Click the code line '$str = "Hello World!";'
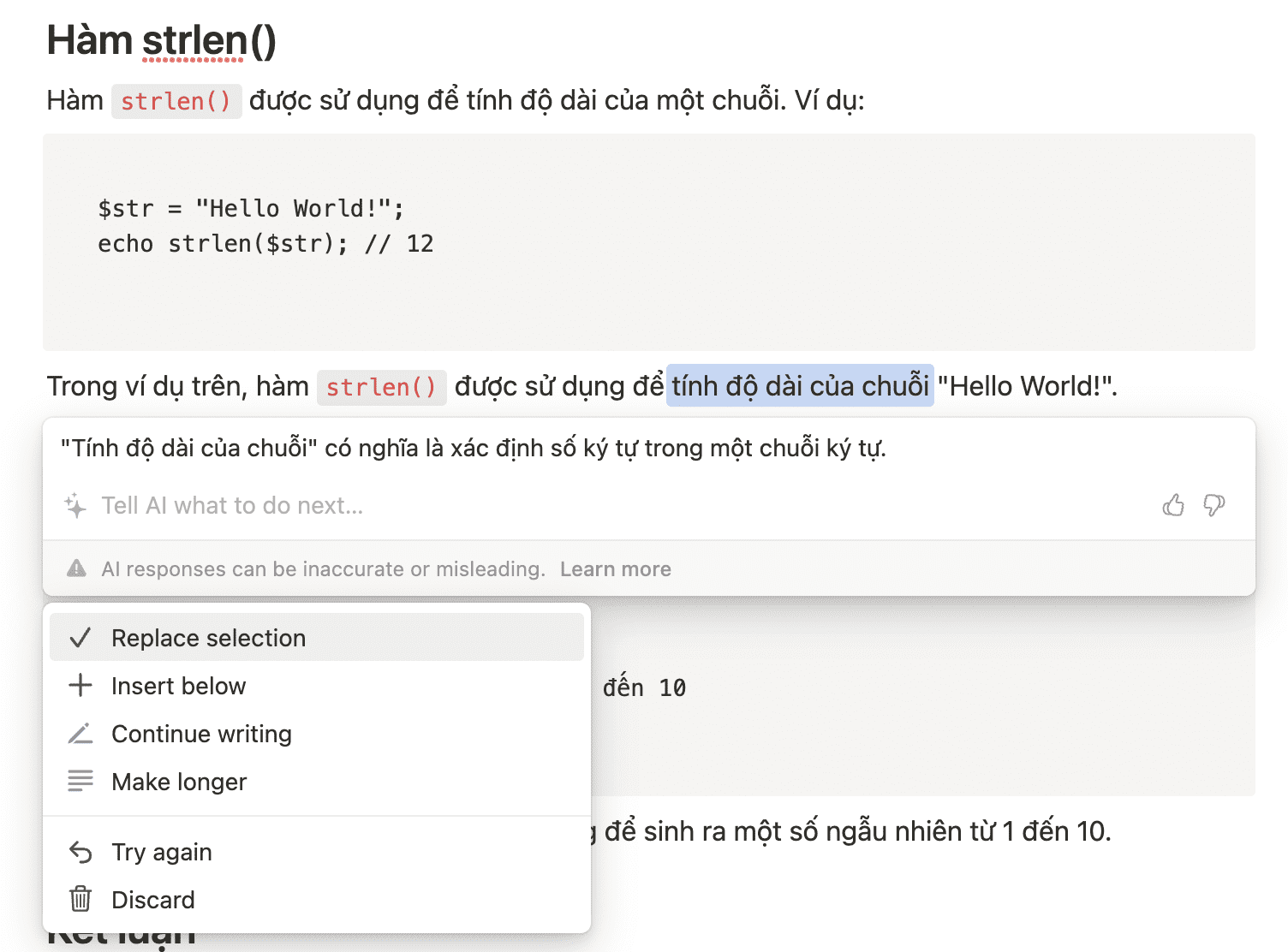 (x=250, y=208)
